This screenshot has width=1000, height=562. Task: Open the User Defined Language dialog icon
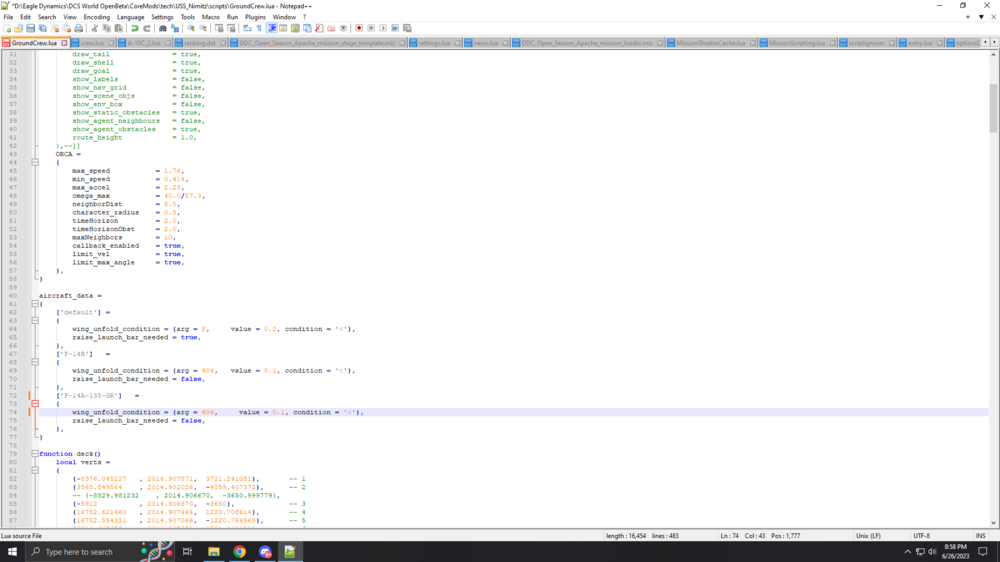(x=283, y=28)
